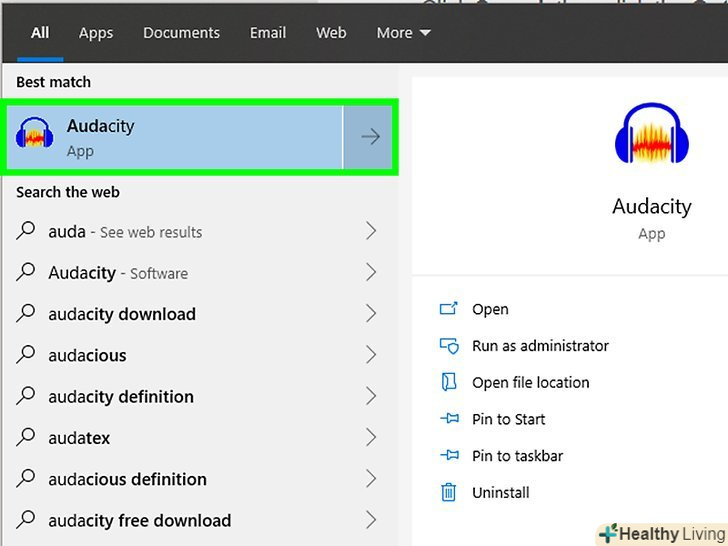The image size is (728, 546).
Task: Expand the audatex suggestion chevron
Action: 370,438
